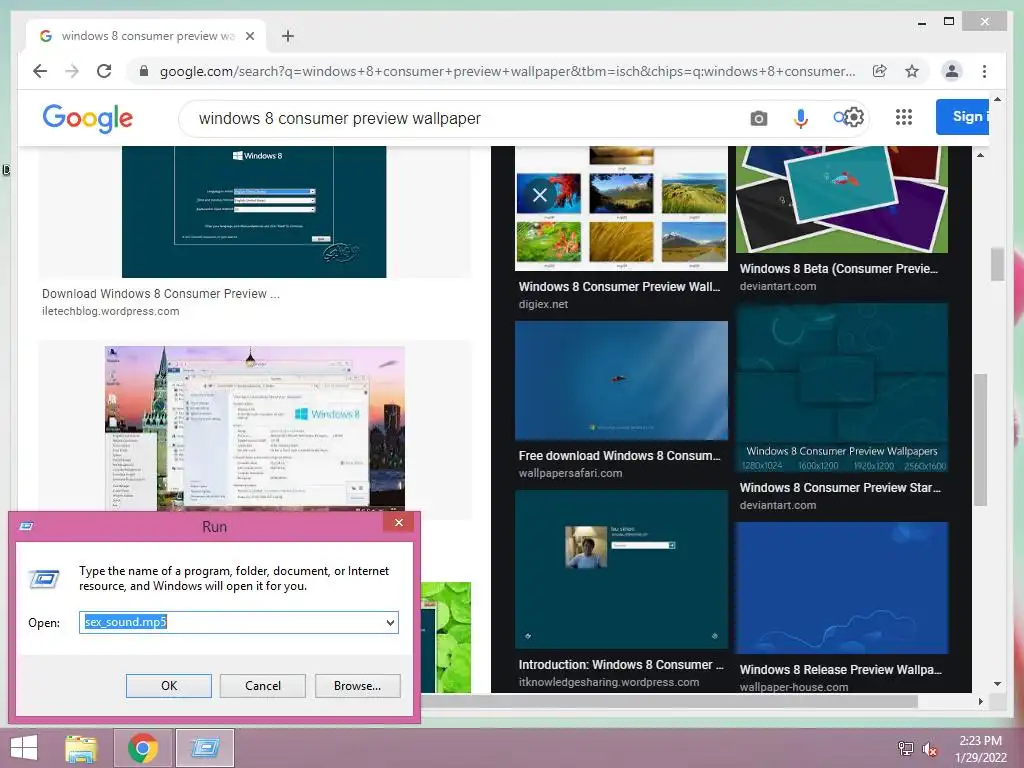Click the horizontal scrollbar right arrow
Image resolution: width=1024 pixels, height=768 pixels.
980,701
